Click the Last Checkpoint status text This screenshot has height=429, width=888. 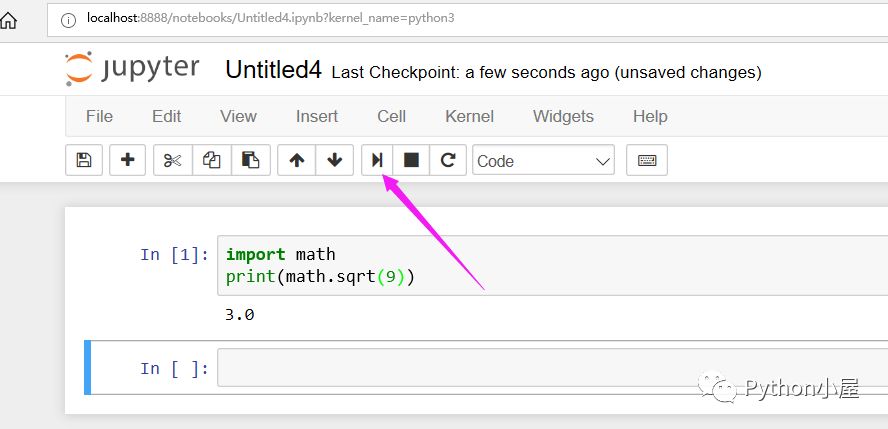[546, 72]
